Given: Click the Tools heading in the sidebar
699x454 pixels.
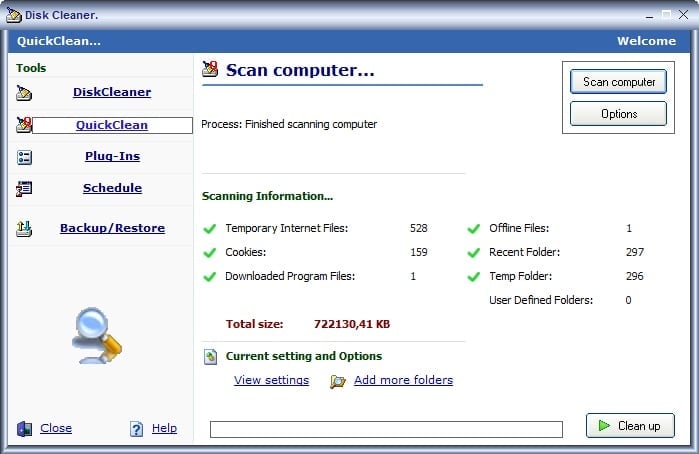Looking at the screenshot, I should pyautogui.click(x=31, y=68).
